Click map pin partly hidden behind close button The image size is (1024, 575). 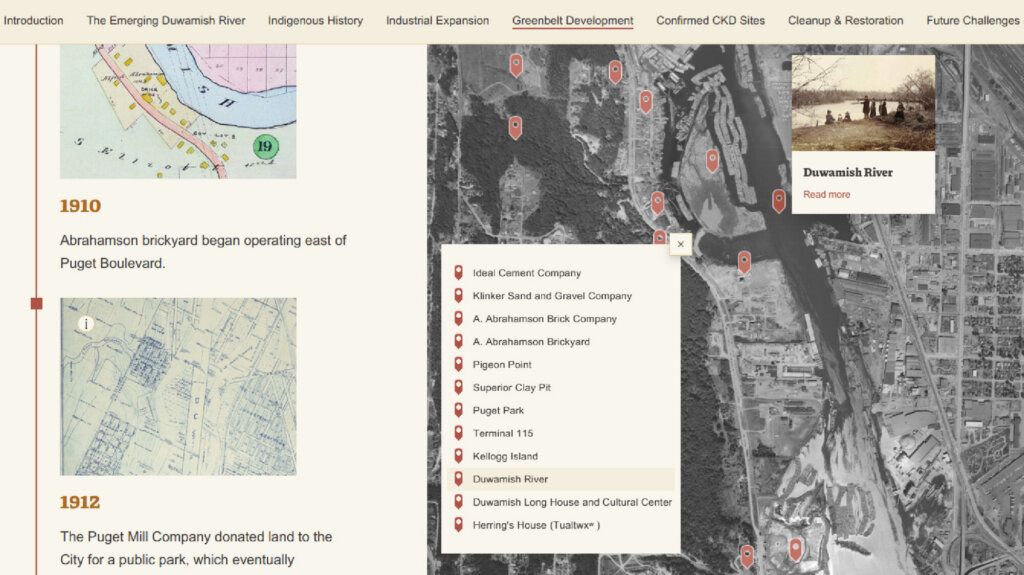660,237
